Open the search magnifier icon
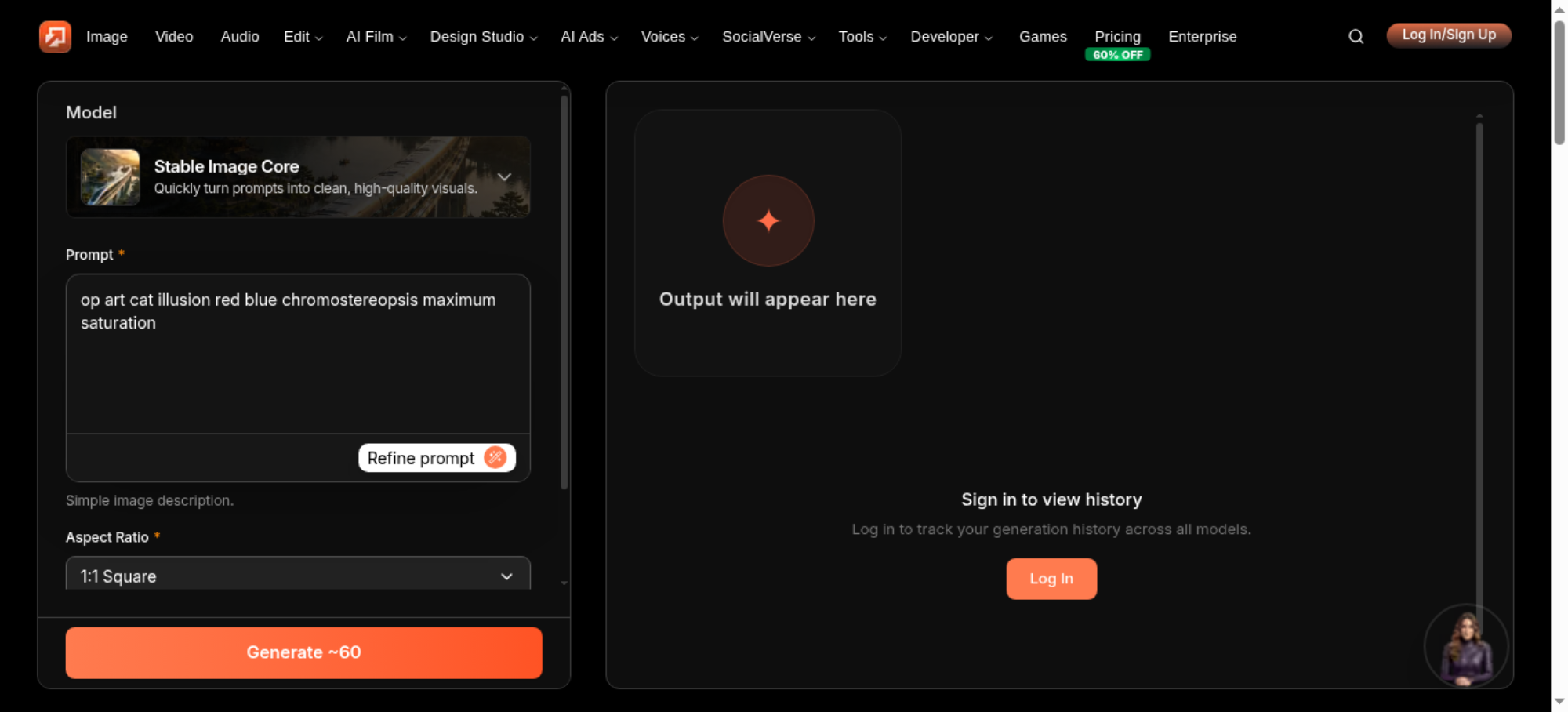This screenshot has height=712, width=1568. [x=1356, y=36]
